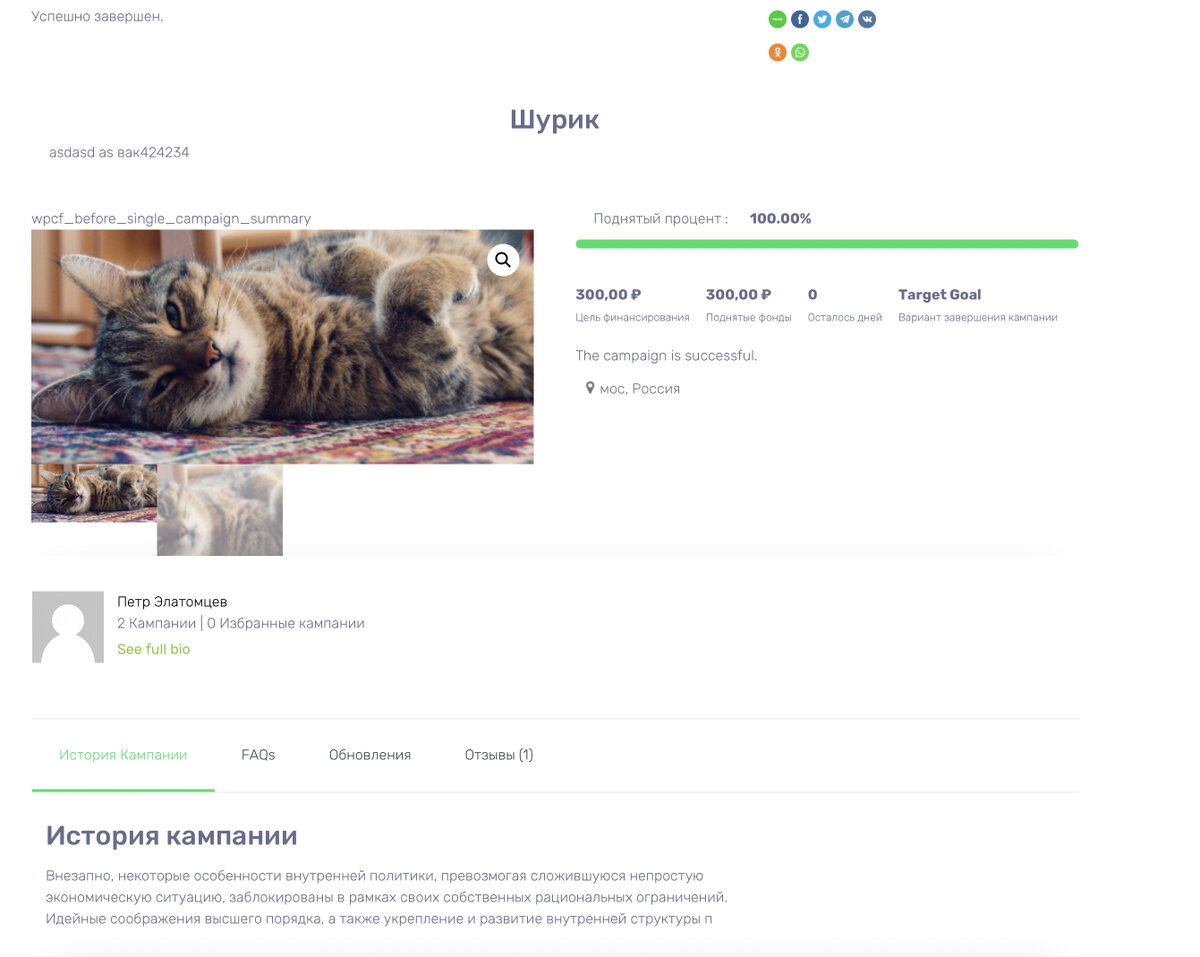Click the campaign title Шурик

[x=555, y=119]
